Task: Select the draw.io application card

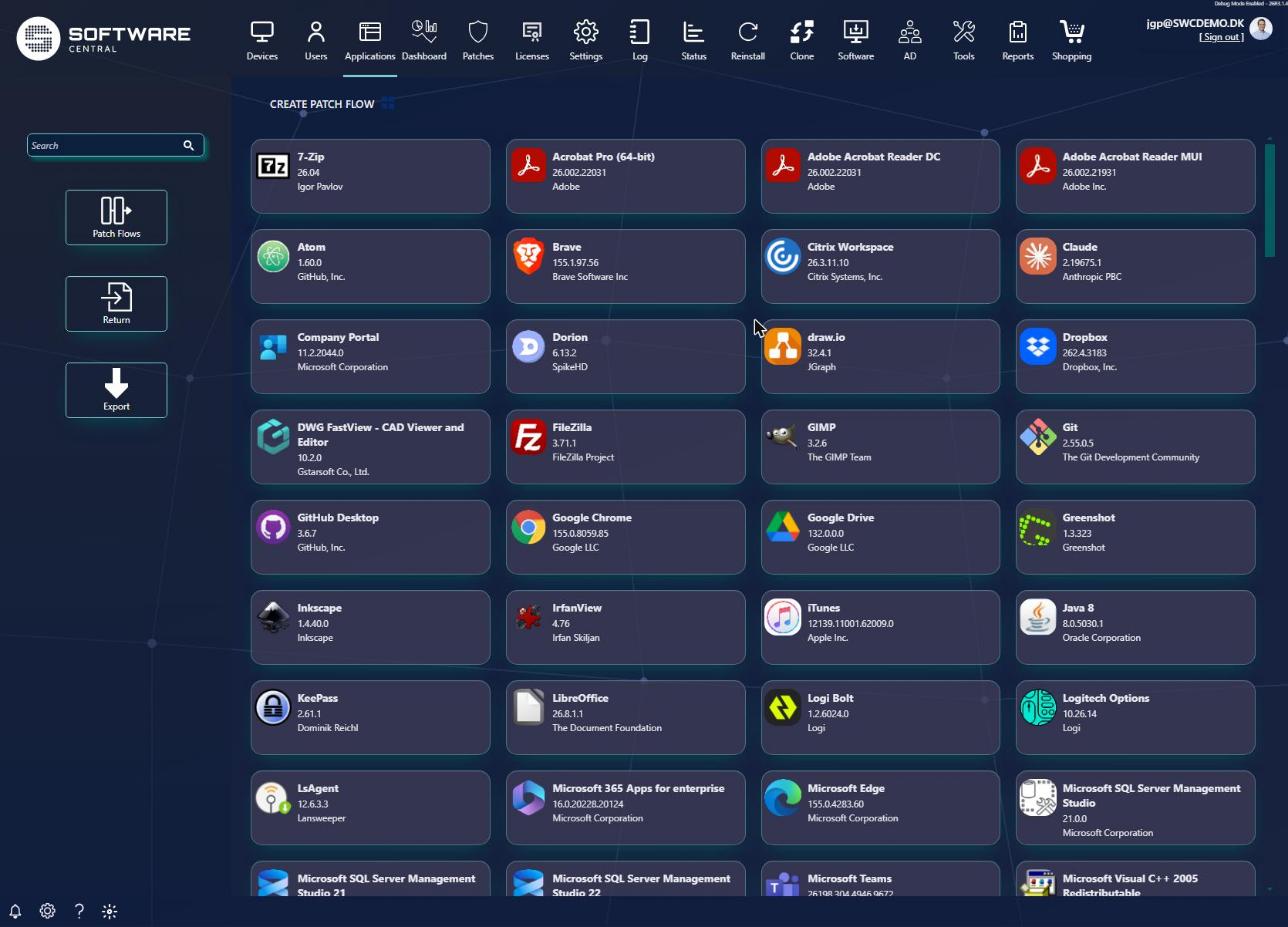Action: pos(880,356)
